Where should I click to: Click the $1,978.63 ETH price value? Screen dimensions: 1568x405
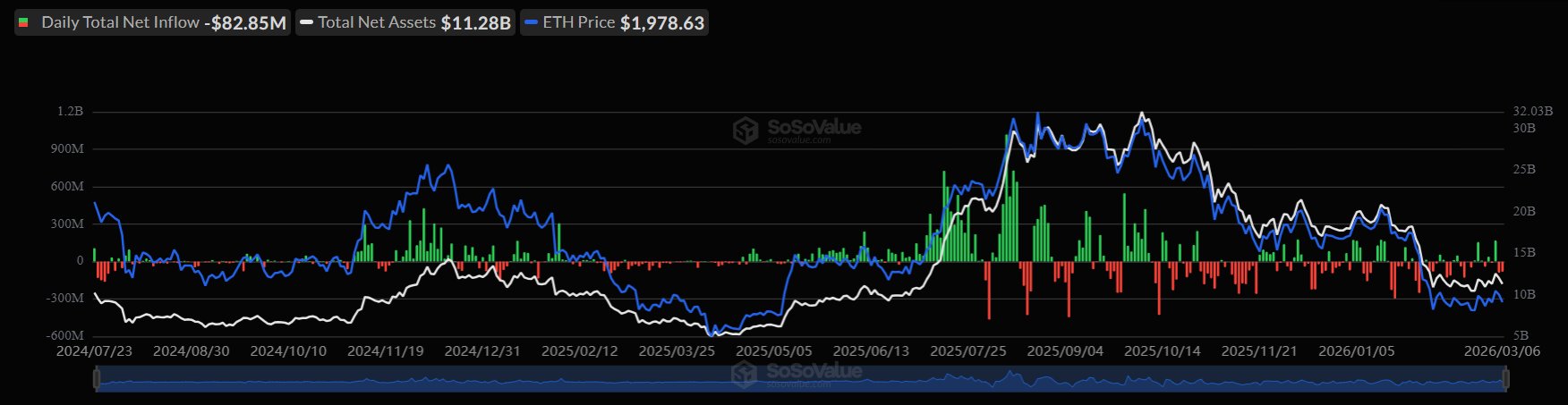click(662, 23)
